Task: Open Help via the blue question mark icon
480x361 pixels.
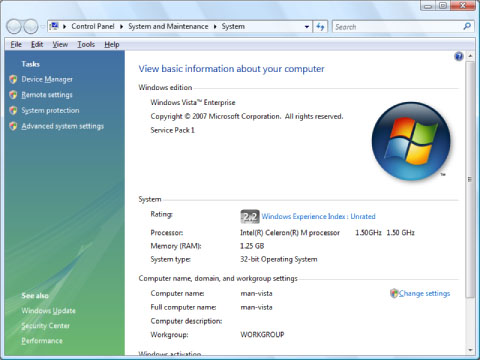Action: pyautogui.click(x=459, y=56)
